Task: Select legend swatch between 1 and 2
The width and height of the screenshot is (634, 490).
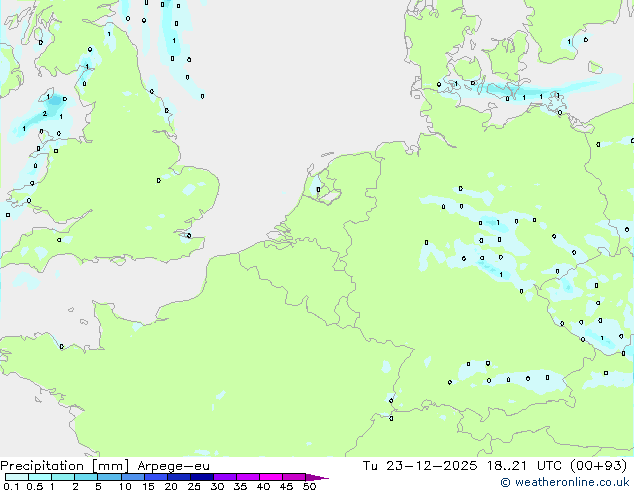Action: click(63, 477)
